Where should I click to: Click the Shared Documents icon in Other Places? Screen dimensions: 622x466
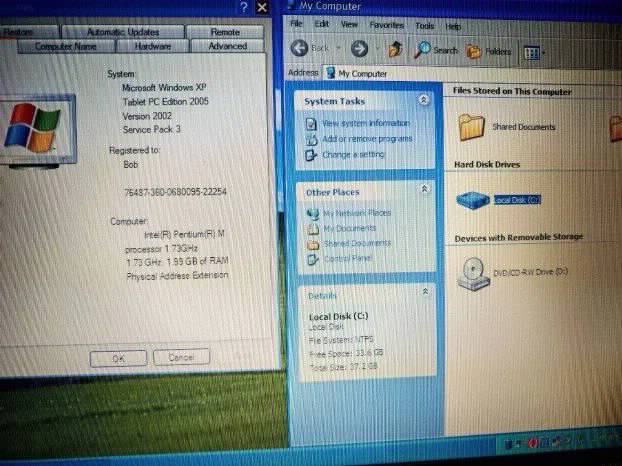coord(313,244)
